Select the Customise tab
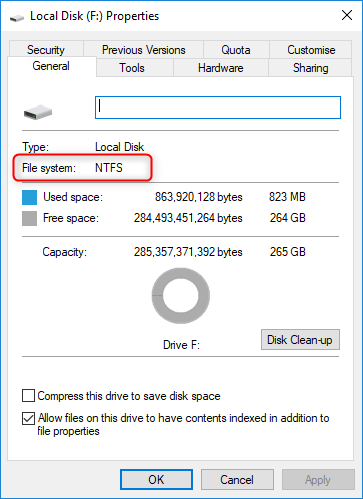 coord(311,50)
